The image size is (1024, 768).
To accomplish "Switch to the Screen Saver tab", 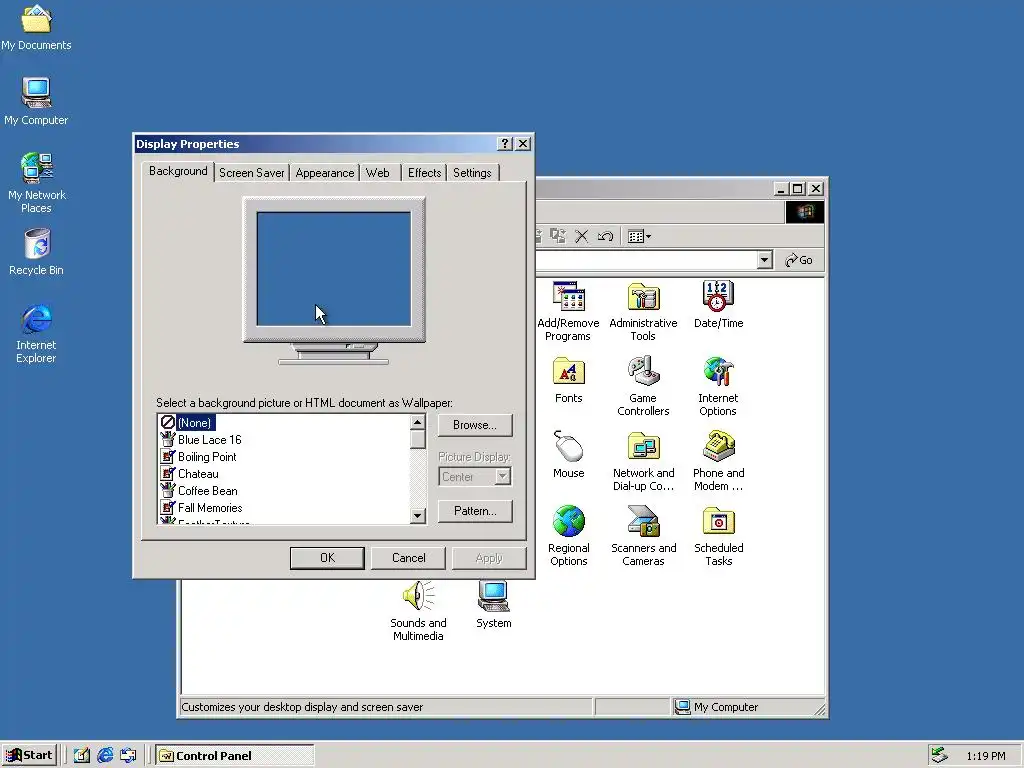I will point(251,173).
